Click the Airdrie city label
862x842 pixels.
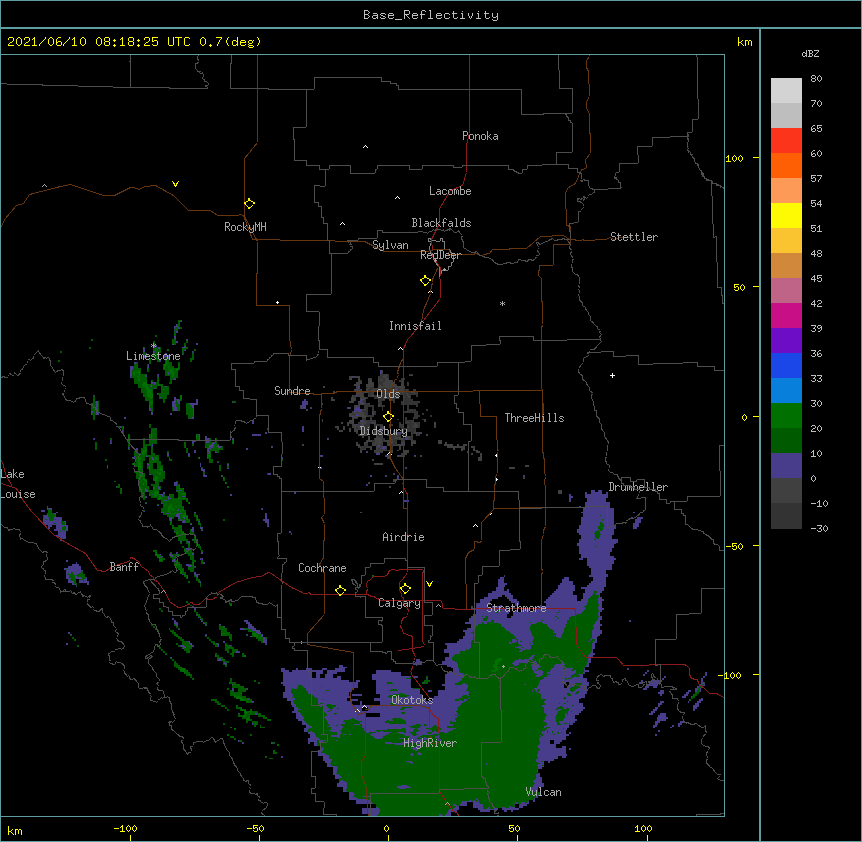click(x=404, y=537)
